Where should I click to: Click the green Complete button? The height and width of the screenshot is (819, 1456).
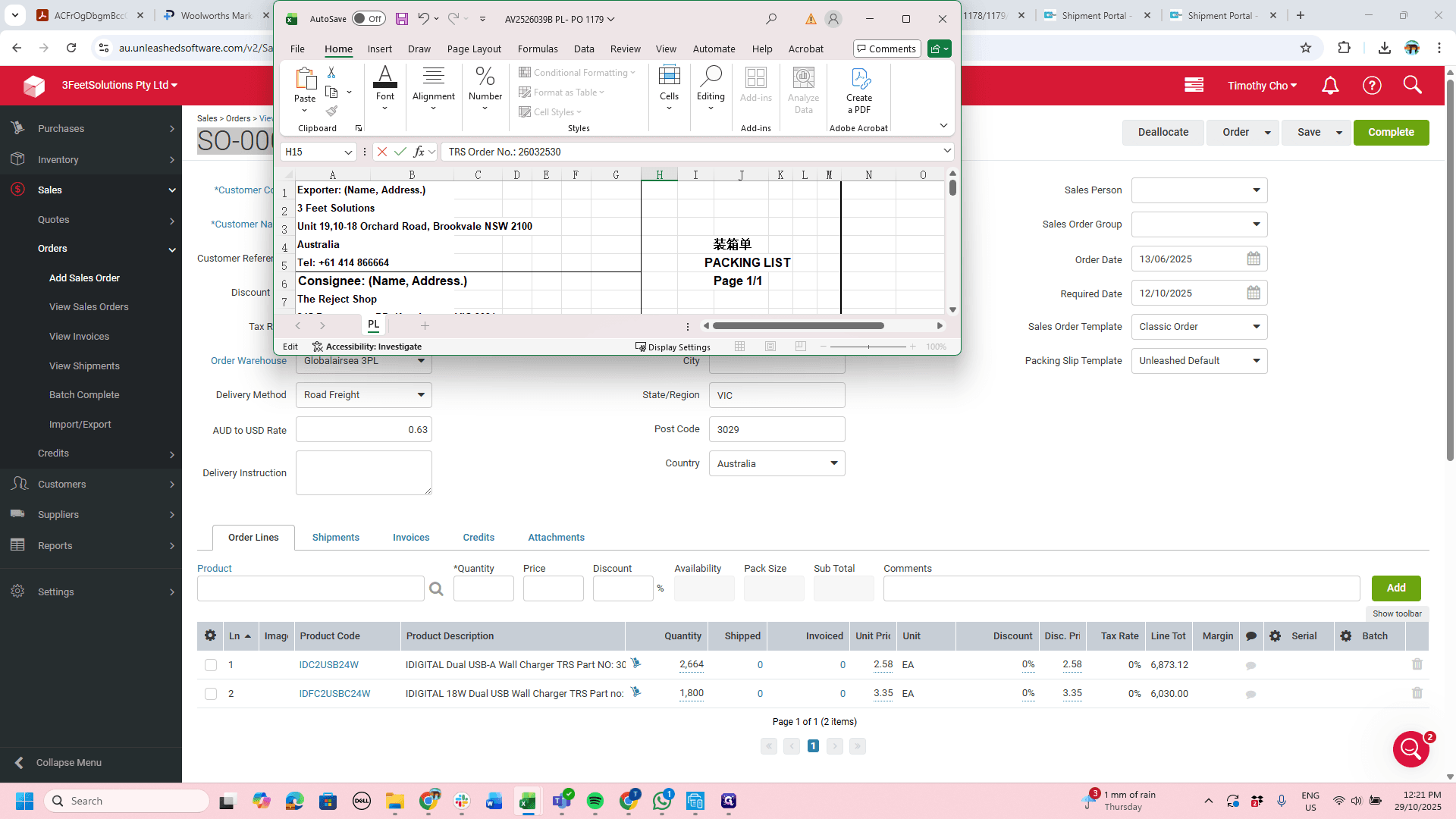coord(1391,132)
